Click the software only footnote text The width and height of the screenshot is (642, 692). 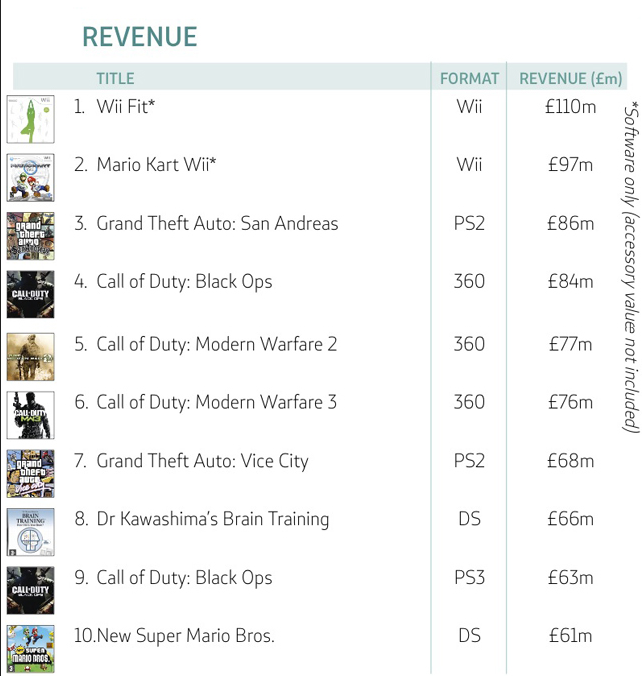tap(631, 267)
